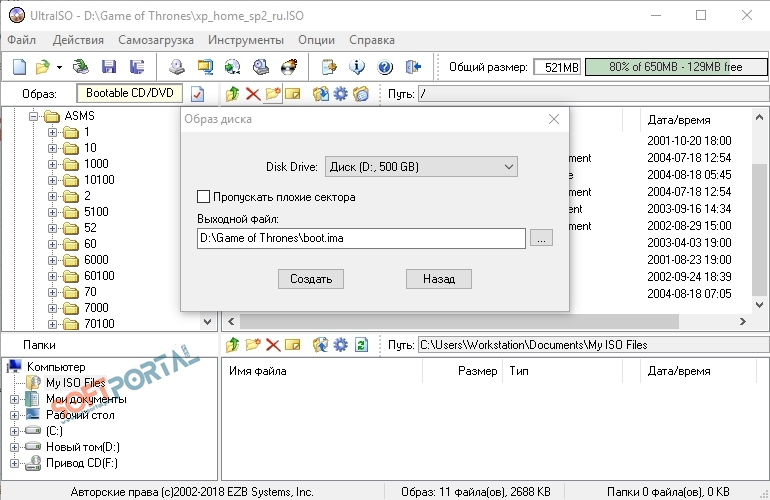Click the image pane red X delete icon
Viewport: 770px width, 500px height.
point(253,93)
